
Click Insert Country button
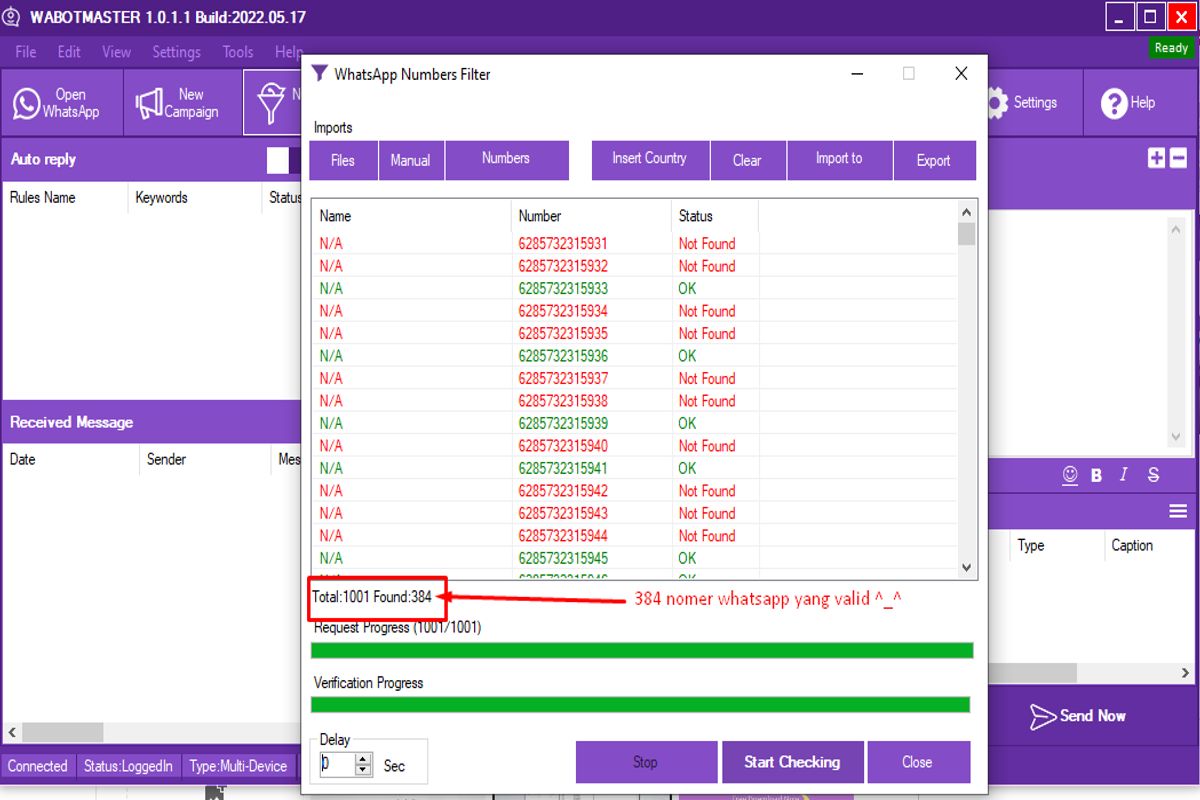[650, 160]
